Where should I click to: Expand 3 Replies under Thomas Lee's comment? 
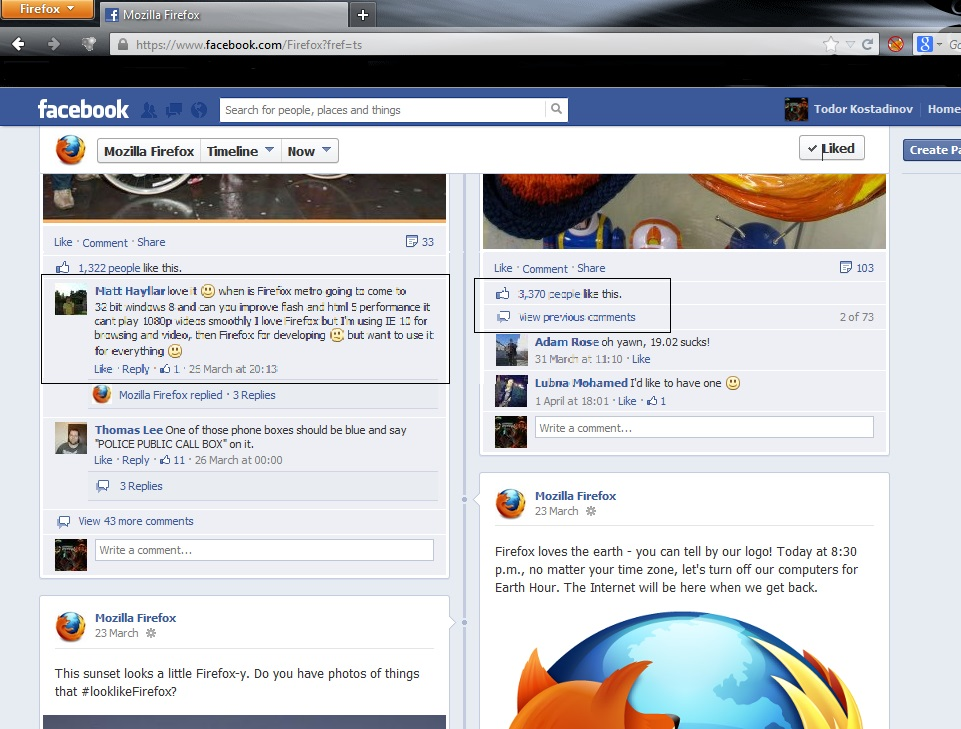pyautogui.click(x=141, y=486)
